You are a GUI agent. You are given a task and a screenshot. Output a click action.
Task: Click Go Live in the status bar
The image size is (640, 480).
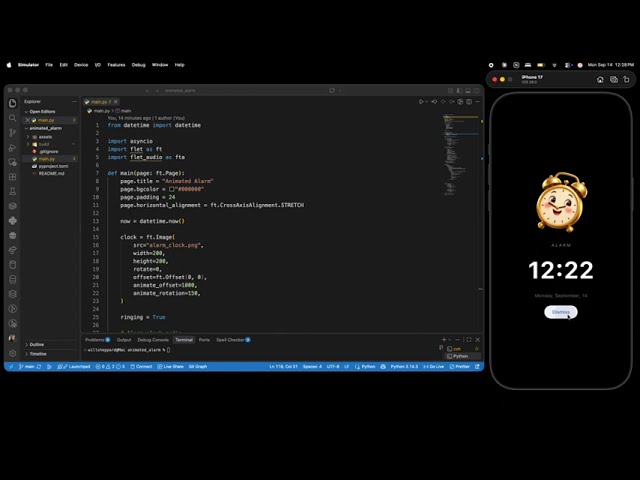pyautogui.click(x=434, y=367)
